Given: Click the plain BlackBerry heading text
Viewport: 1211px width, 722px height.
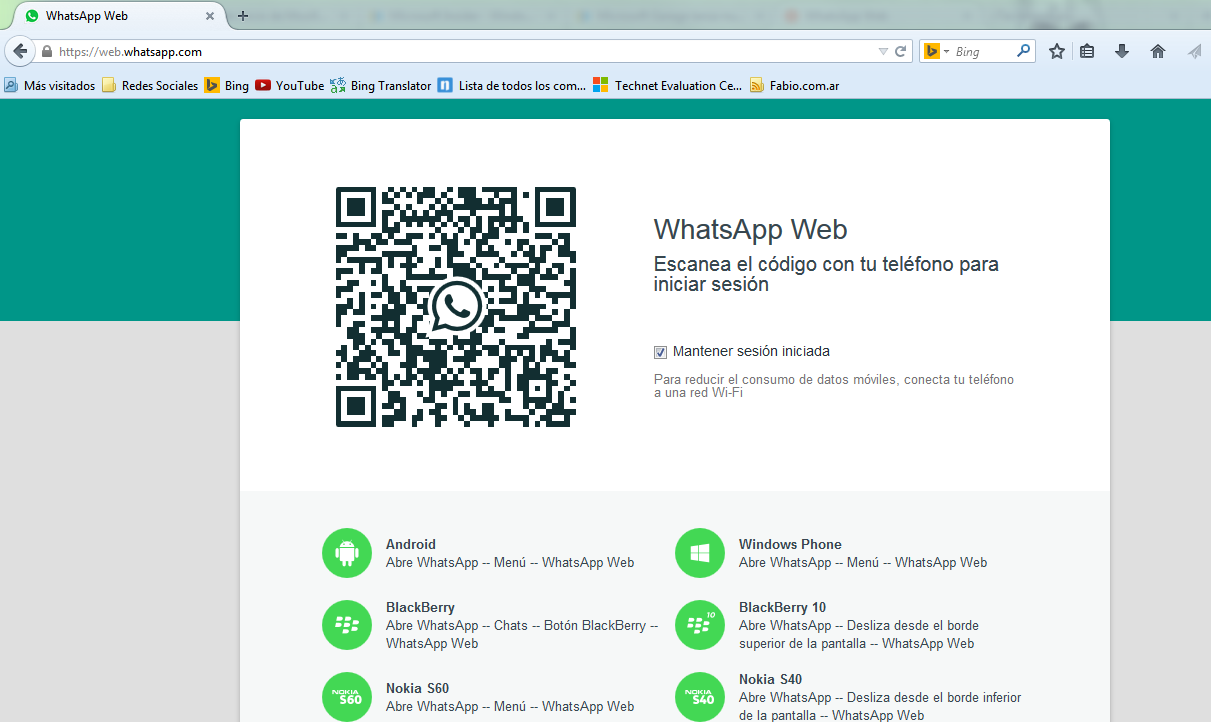Looking at the screenshot, I should pyautogui.click(x=420, y=607).
